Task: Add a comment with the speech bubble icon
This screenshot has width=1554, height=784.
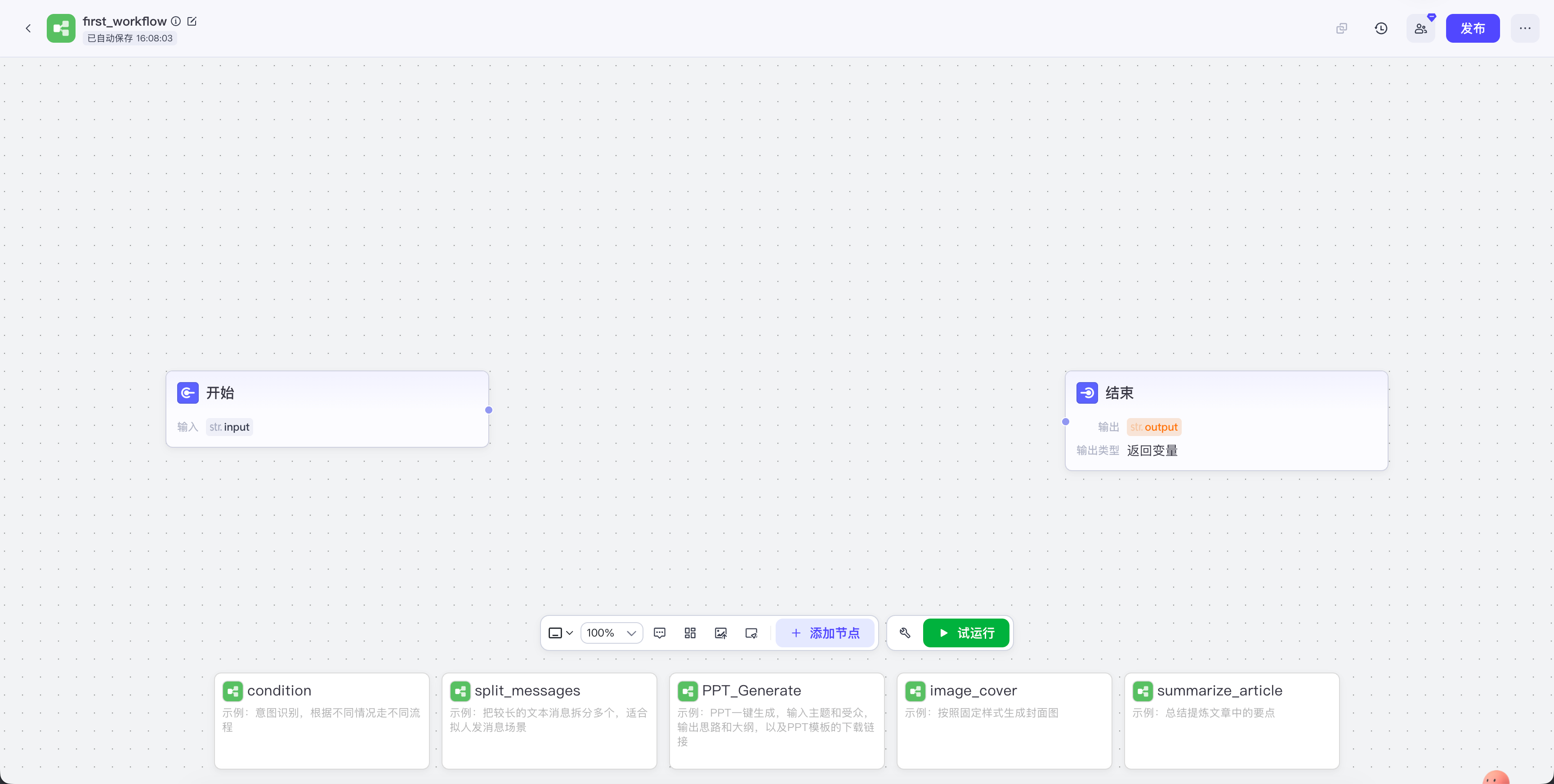Action: pos(659,633)
